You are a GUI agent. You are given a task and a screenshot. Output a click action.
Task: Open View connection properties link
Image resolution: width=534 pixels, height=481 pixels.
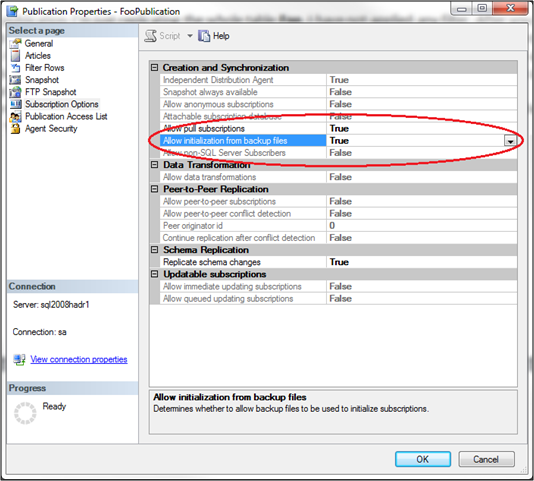pos(79,359)
